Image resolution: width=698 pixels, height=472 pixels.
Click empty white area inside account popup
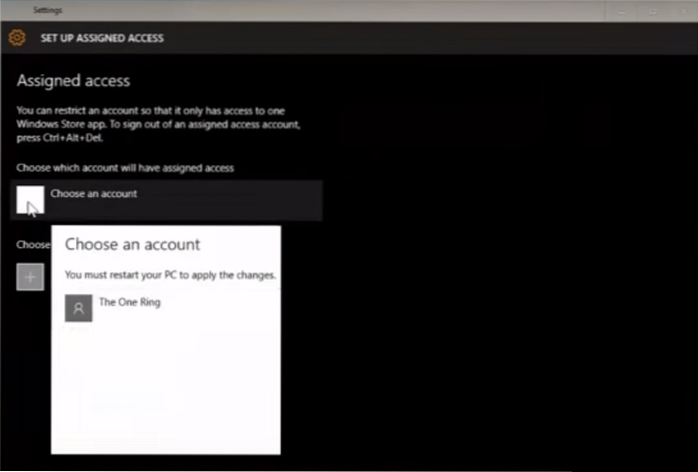165,390
